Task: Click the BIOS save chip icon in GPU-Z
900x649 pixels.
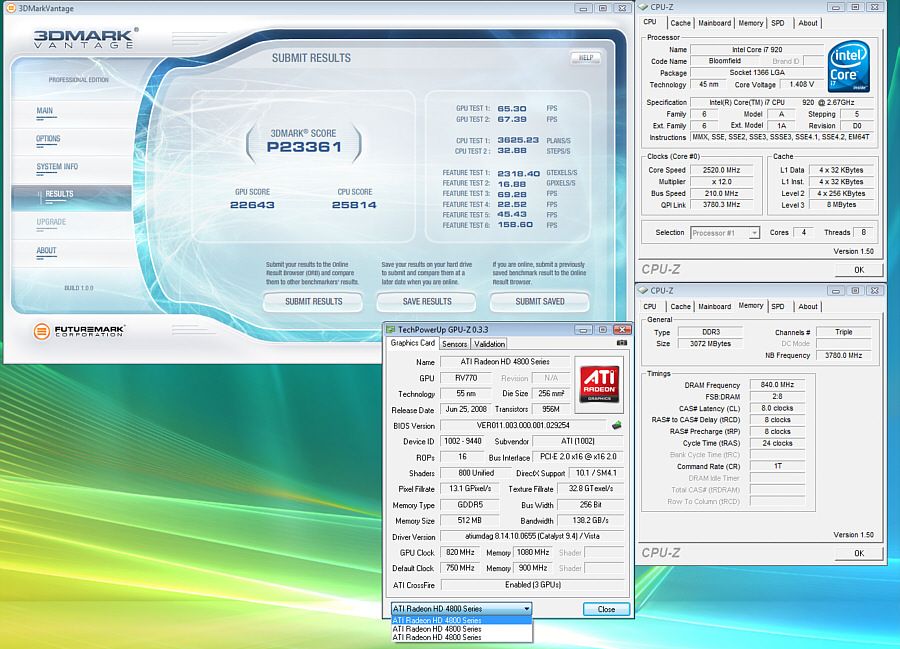Action: pos(616,425)
